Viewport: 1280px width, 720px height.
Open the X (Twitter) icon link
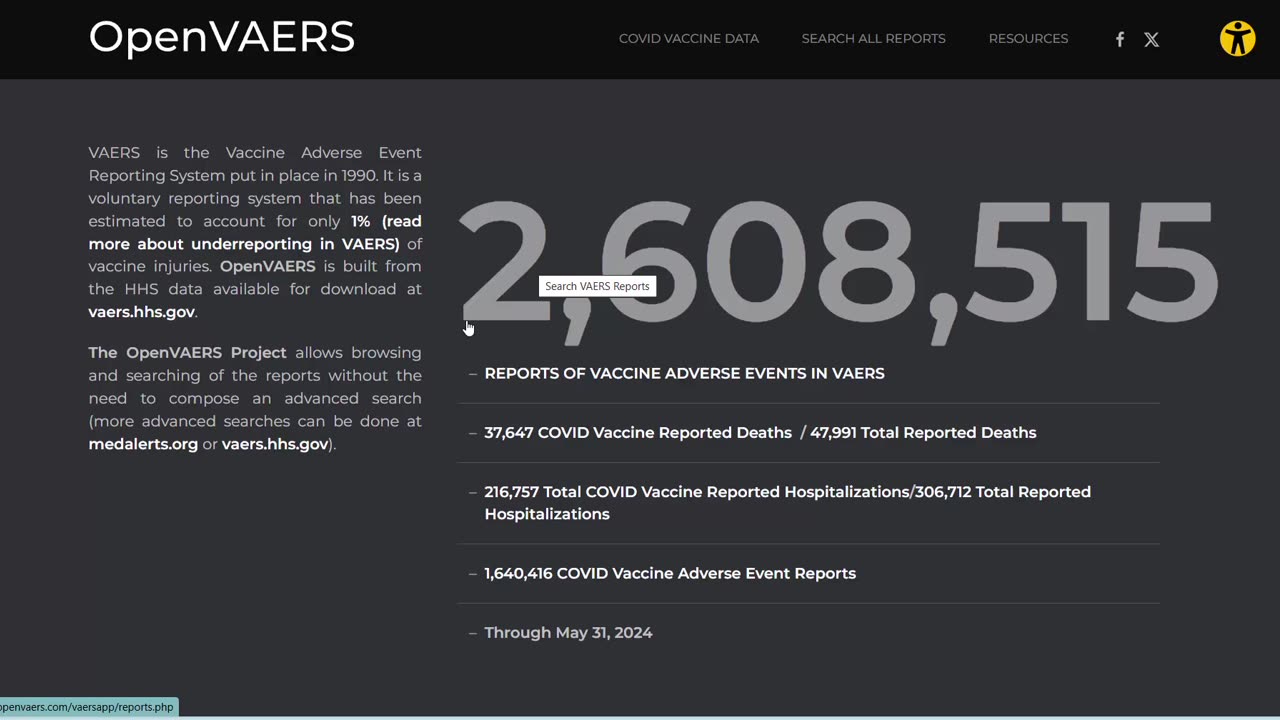1152,39
